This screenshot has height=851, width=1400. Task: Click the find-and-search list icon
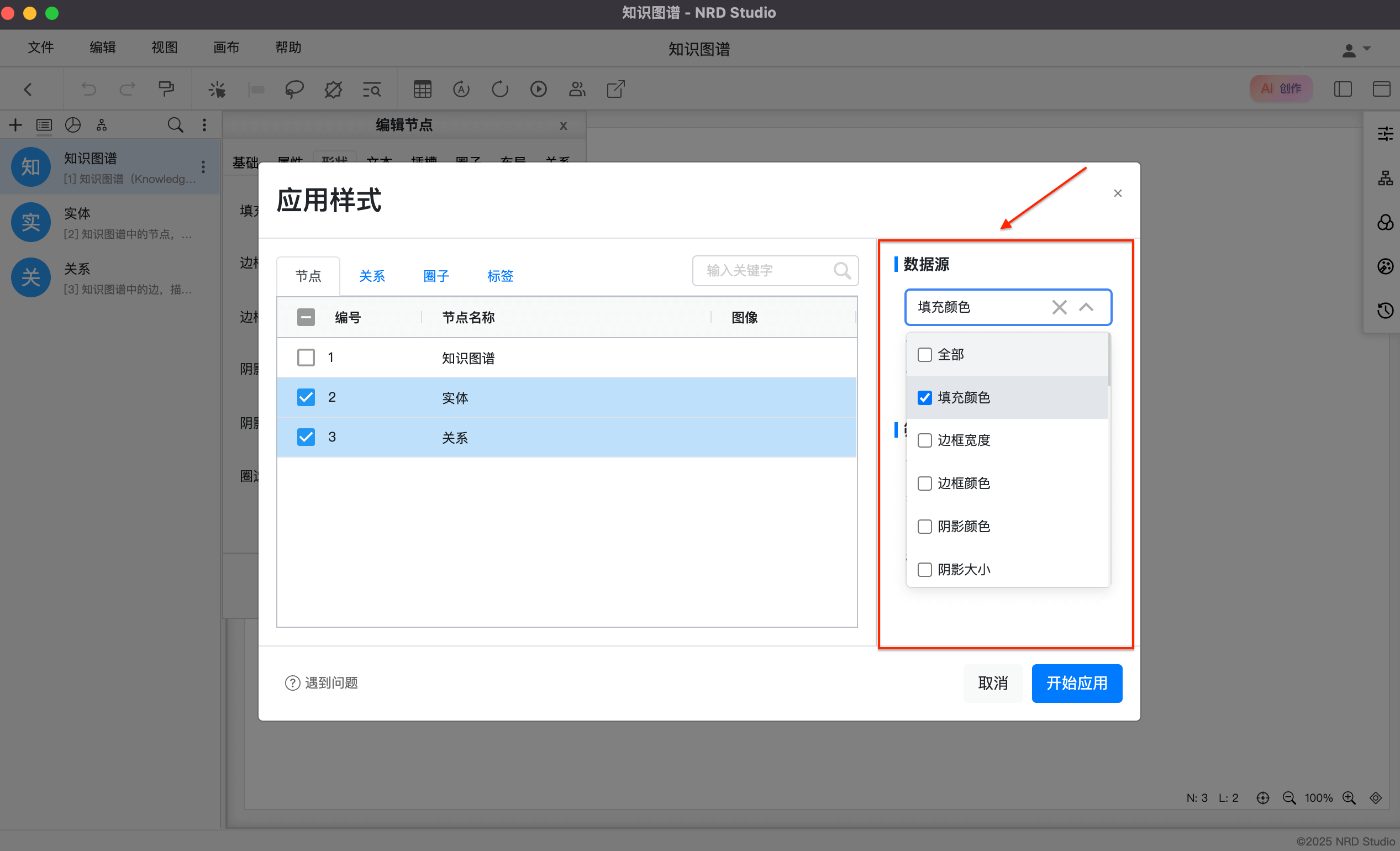pyautogui.click(x=372, y=90)
